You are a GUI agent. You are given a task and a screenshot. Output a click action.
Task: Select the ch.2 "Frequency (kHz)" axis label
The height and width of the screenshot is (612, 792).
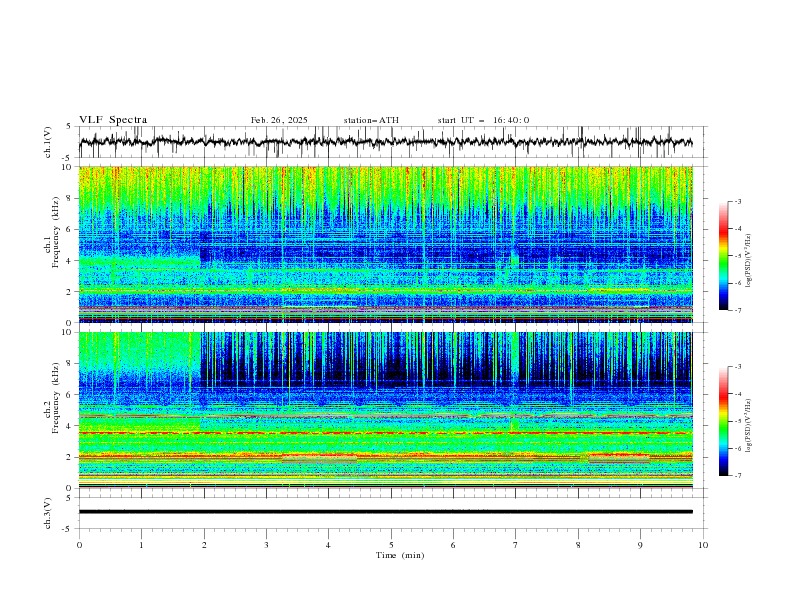pos(56,398)
